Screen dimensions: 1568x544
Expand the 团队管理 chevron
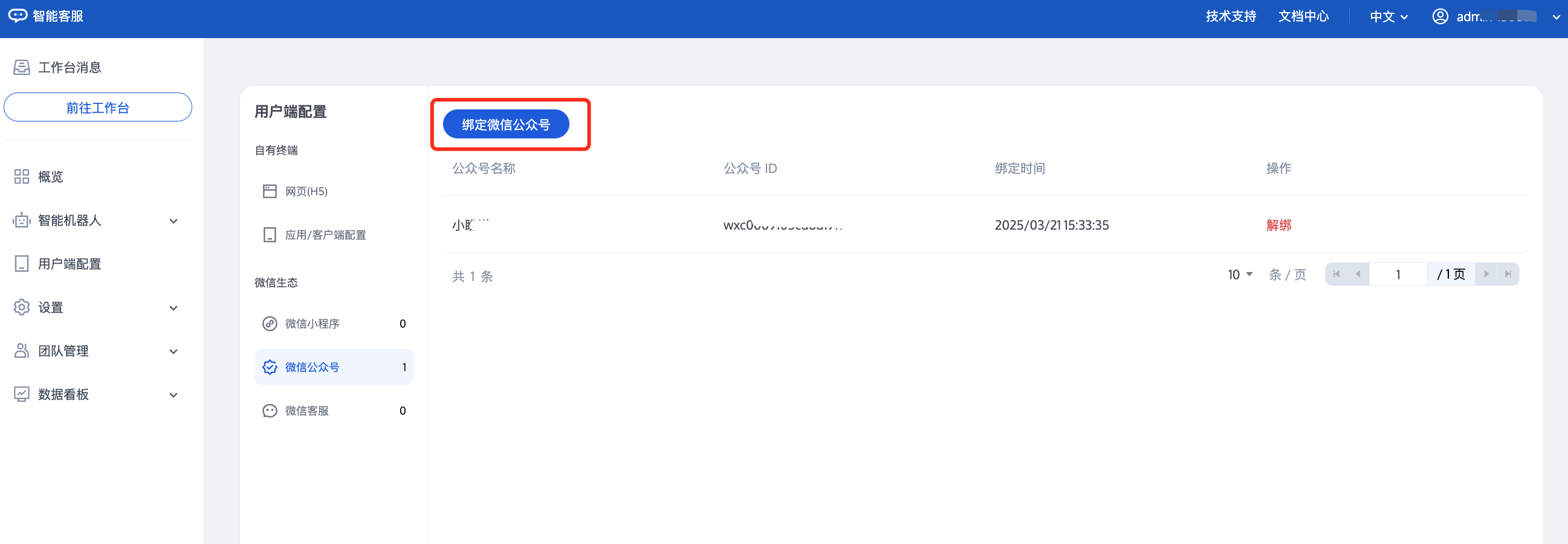click(173, 352)
